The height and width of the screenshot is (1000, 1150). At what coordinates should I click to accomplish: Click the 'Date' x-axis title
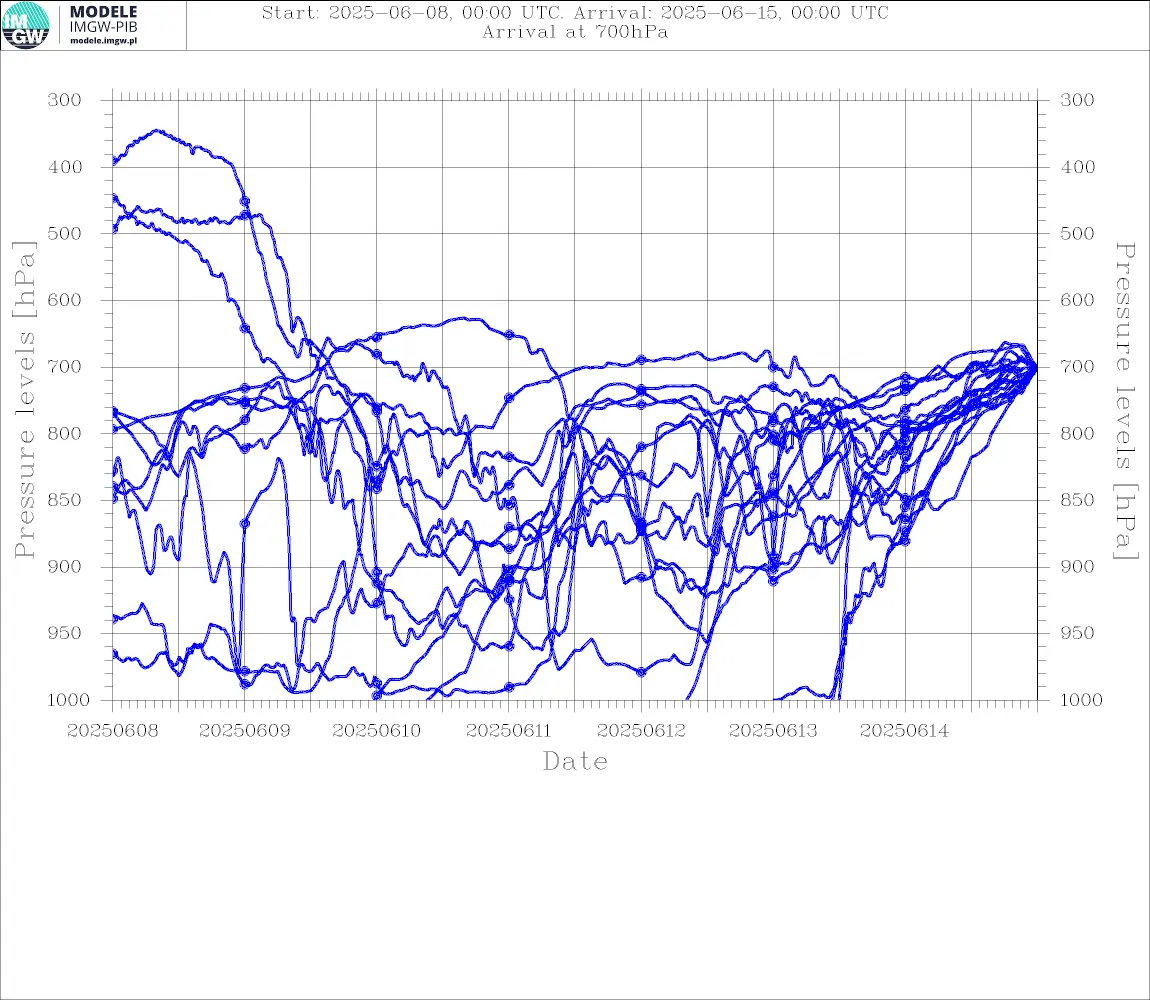tap(575, 762)
